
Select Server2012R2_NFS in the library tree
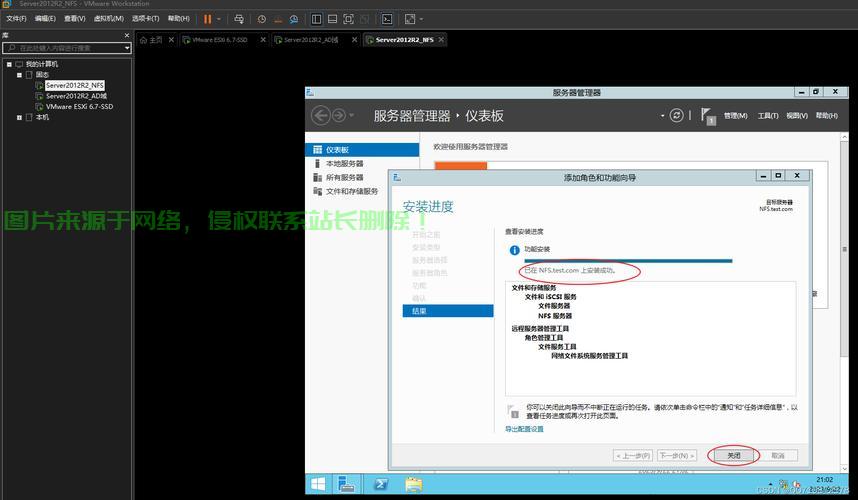(x=74, y=85)
